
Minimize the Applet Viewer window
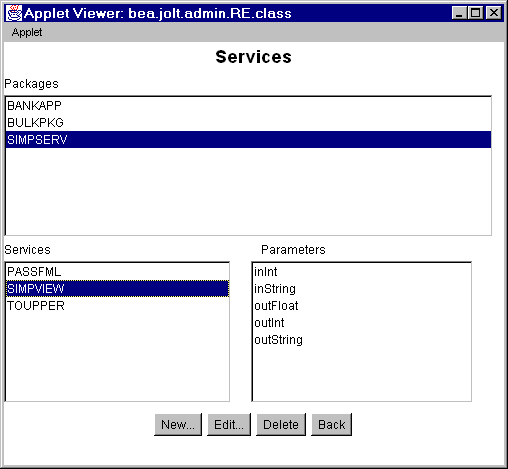[459, 13]
